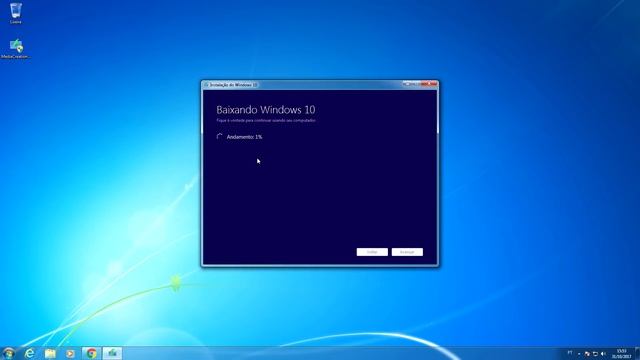Click the Andamento: 1% progress text

point(244,137)
